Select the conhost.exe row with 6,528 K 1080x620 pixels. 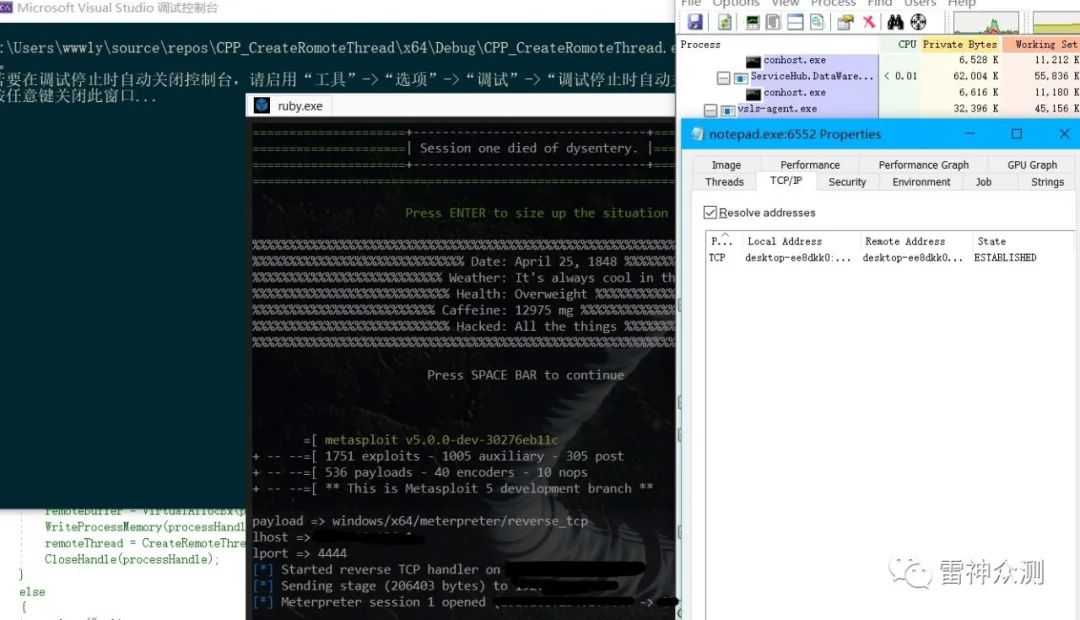click(879, 61)
